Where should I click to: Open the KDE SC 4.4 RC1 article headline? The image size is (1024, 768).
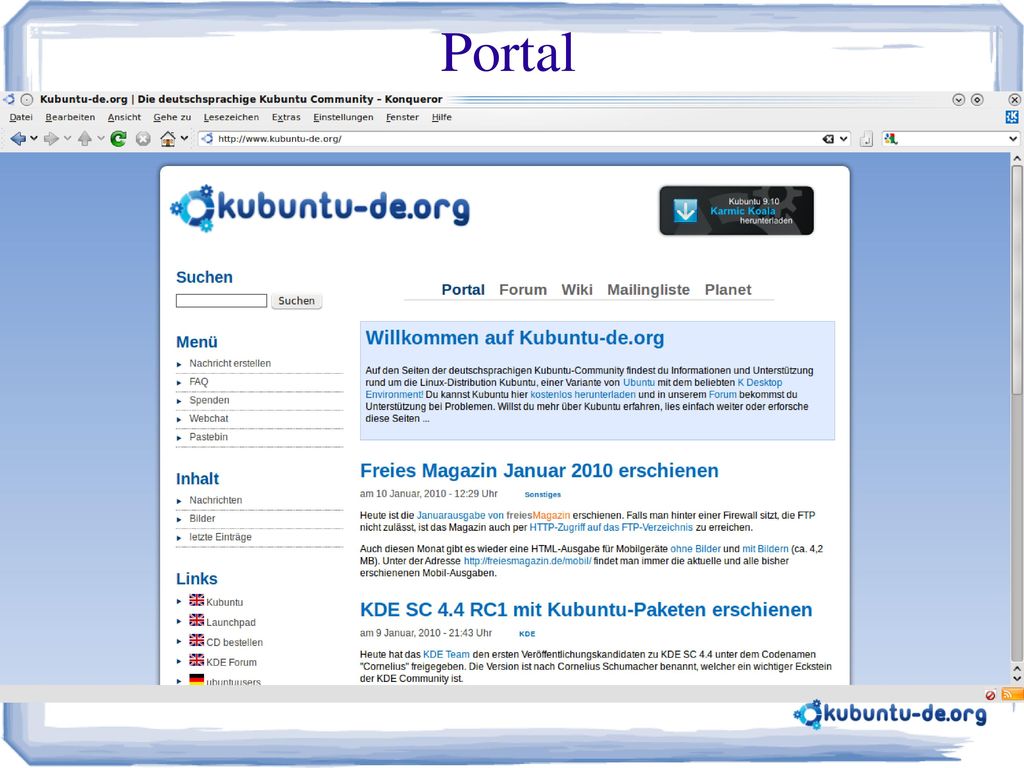click(586, 609)
